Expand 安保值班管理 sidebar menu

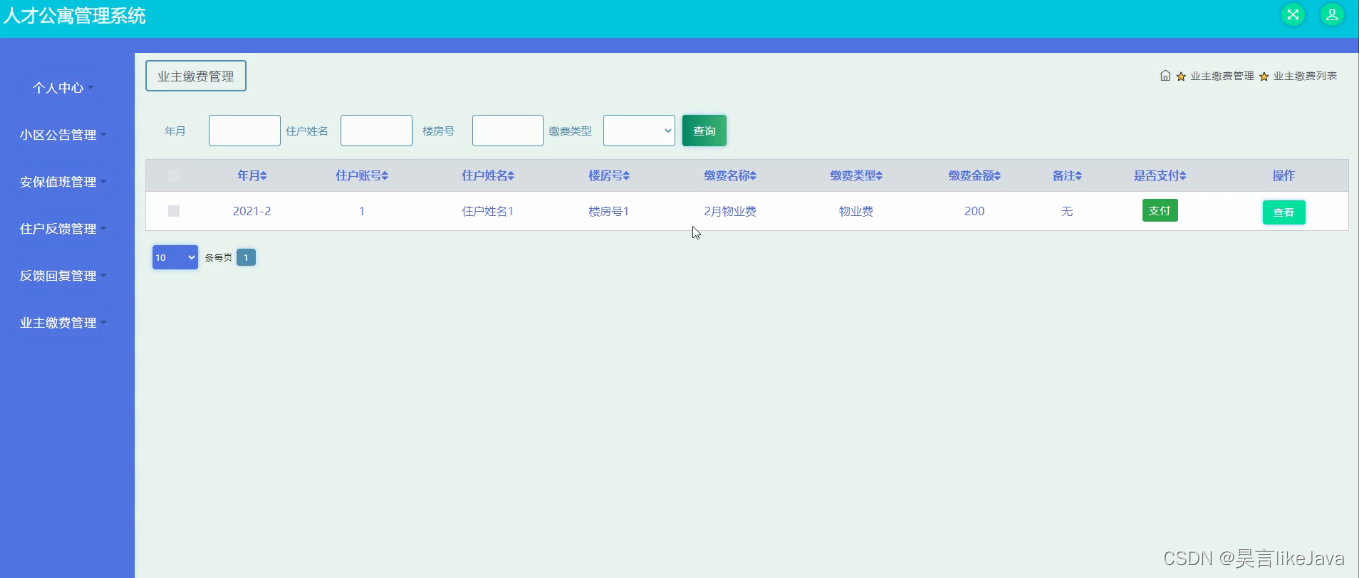63,182
